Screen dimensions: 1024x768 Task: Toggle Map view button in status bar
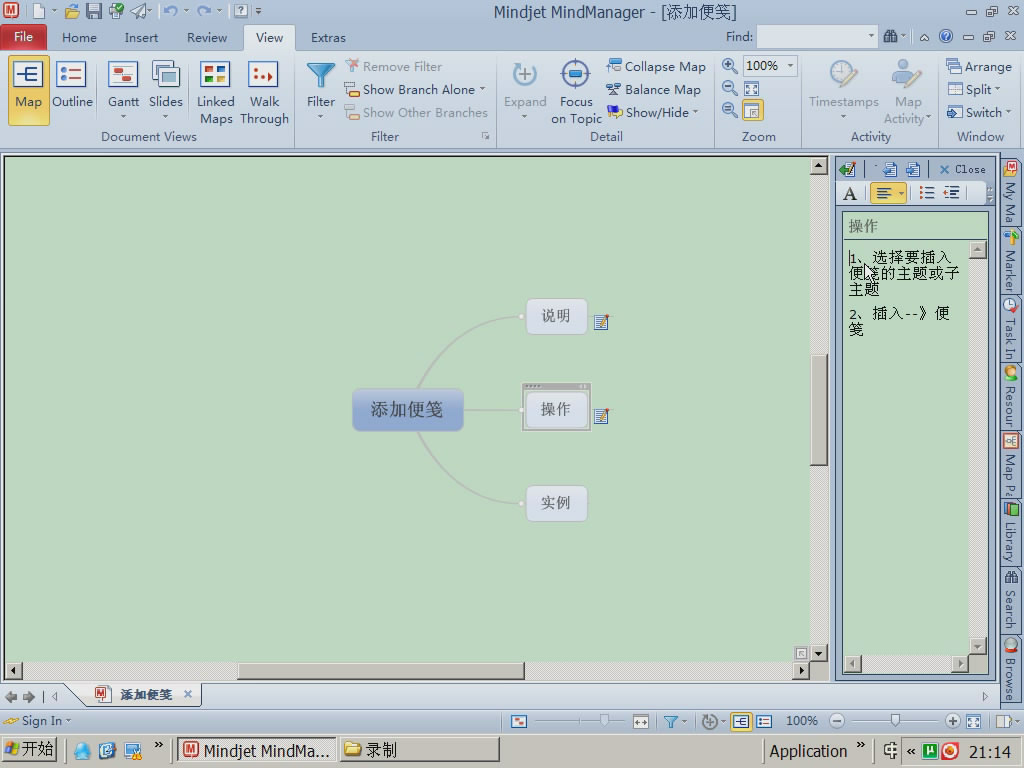click(x=741, y=721)
